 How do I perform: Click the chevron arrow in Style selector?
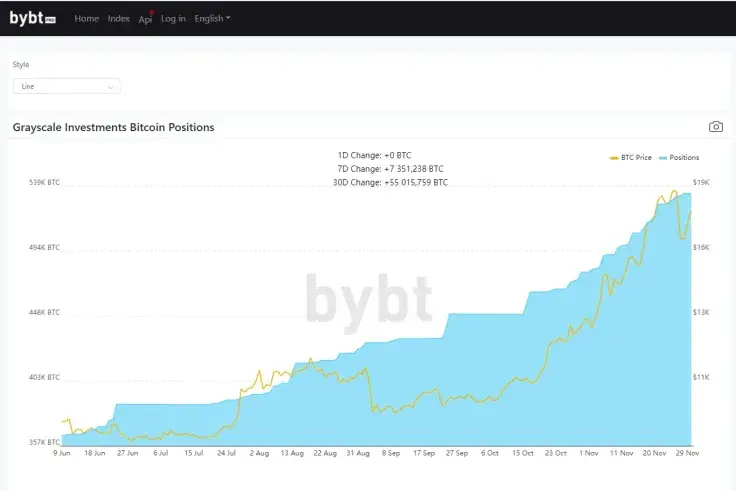[110, 87]
